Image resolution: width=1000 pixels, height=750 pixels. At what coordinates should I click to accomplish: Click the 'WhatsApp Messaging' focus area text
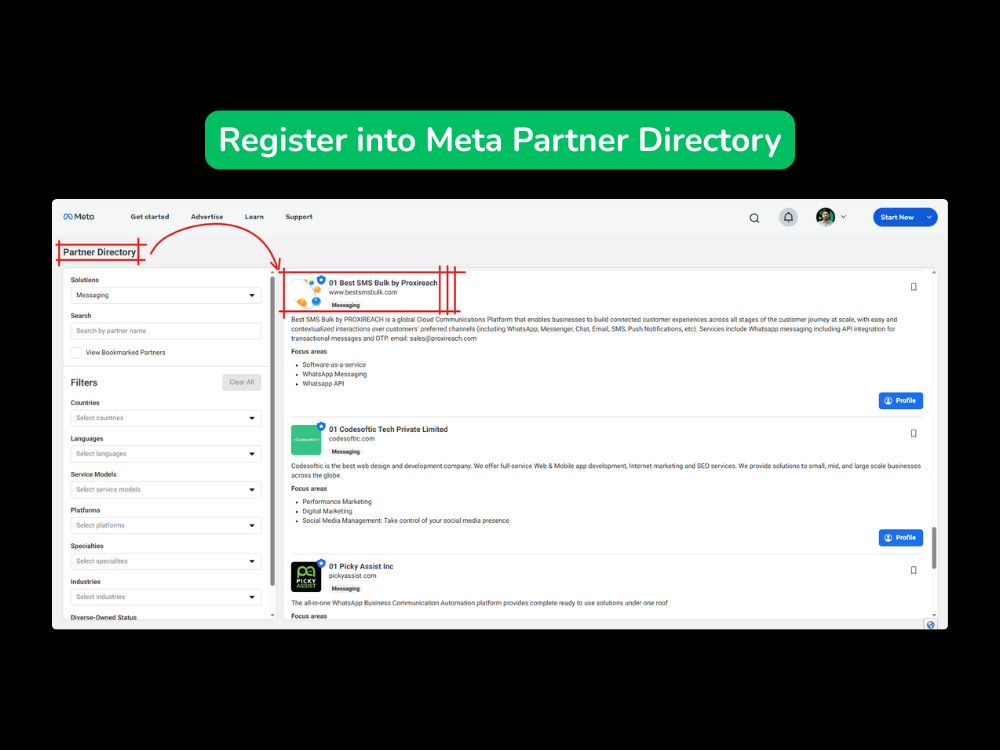(x=335, y=374)
